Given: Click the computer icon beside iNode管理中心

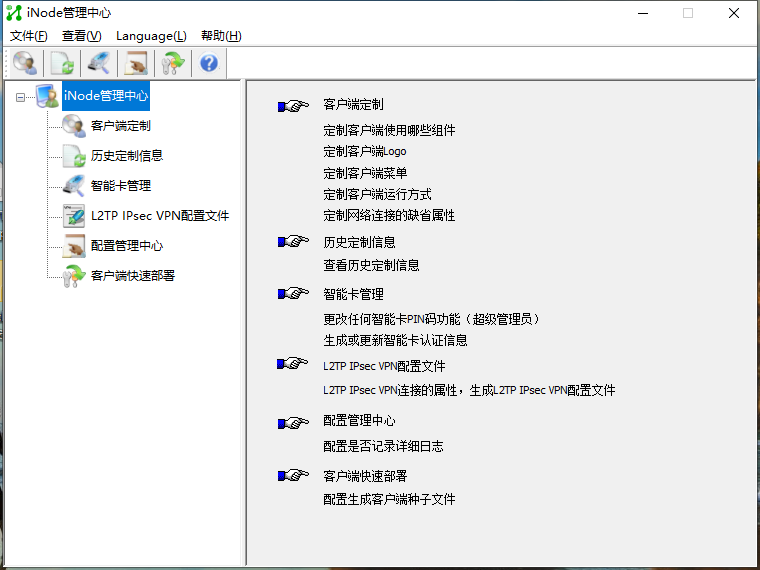Looking at the screenshot, I should pyautogui.click(x=48, y=96).
